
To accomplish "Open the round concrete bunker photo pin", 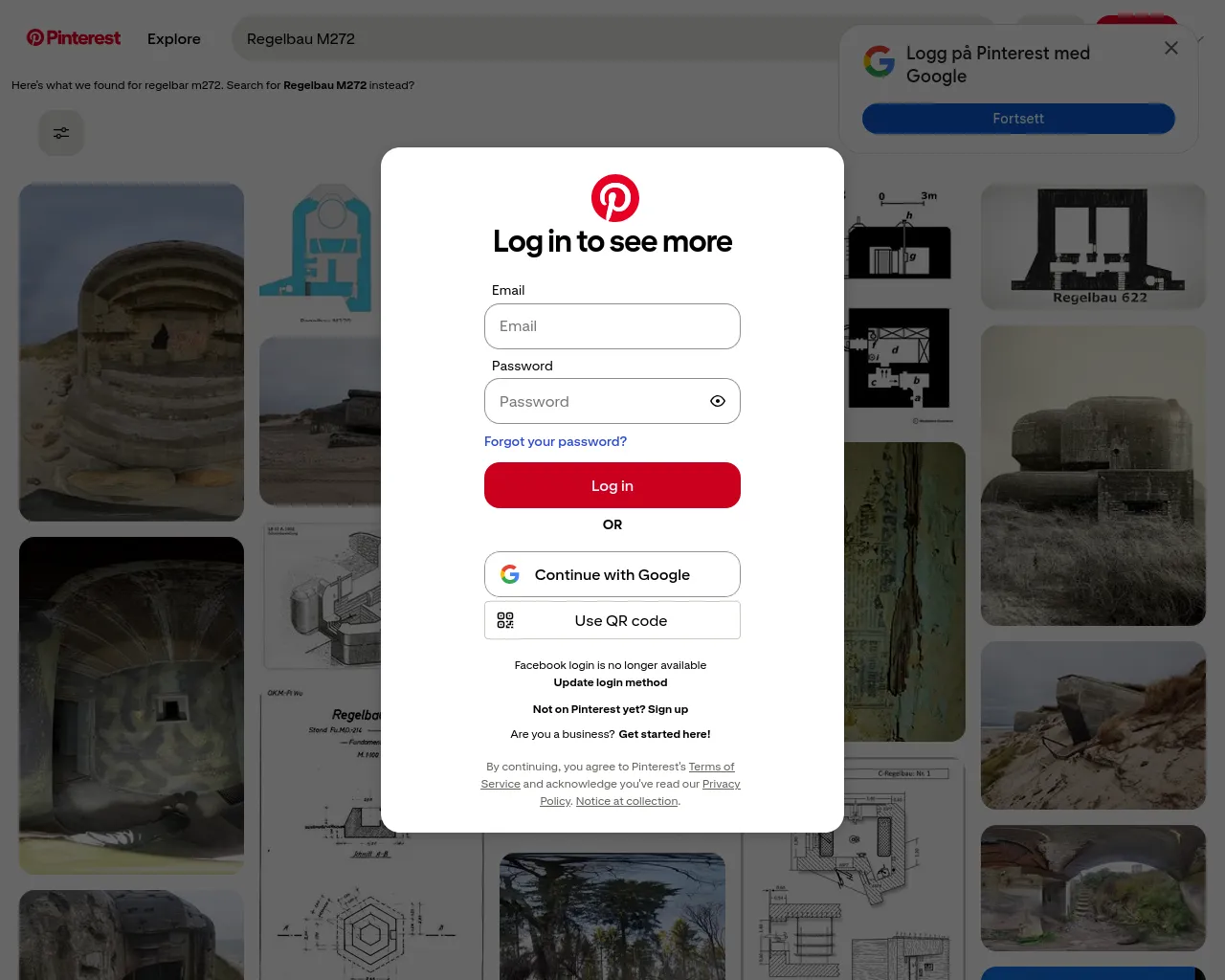I will [x=131, y=352].
